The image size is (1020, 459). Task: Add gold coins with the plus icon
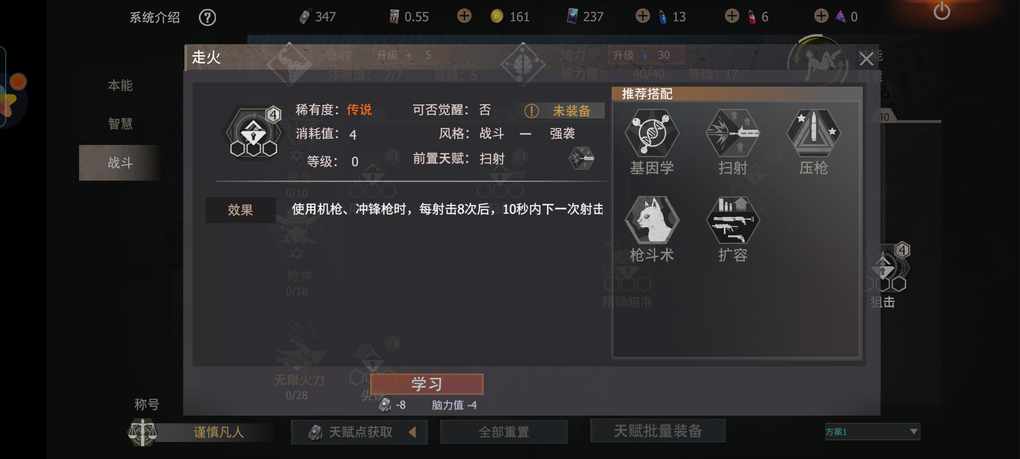(x=464, y=16)
